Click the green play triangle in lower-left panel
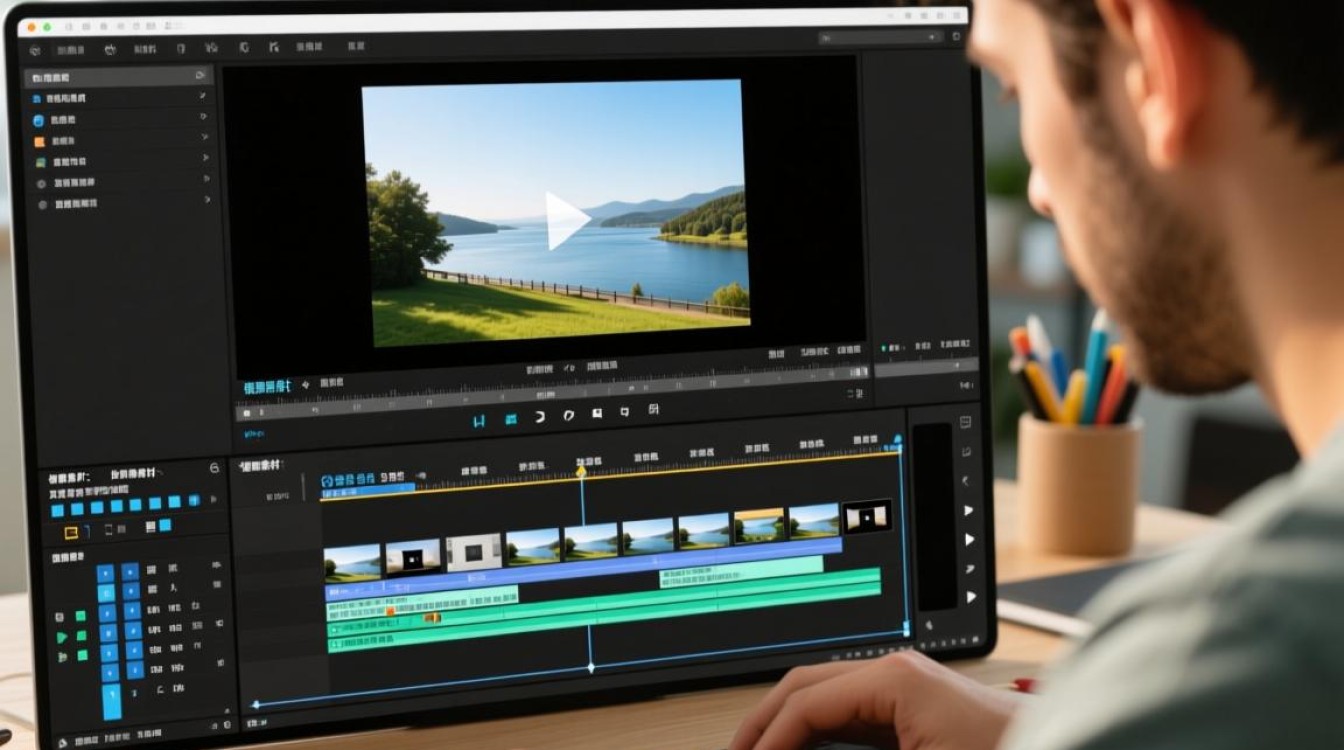 62,637
